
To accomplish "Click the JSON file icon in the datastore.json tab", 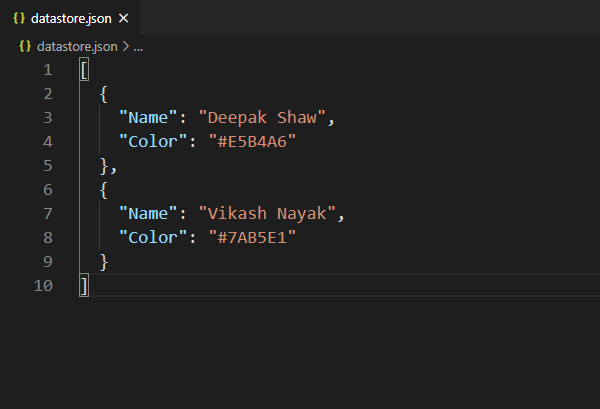I will (17, 19).
